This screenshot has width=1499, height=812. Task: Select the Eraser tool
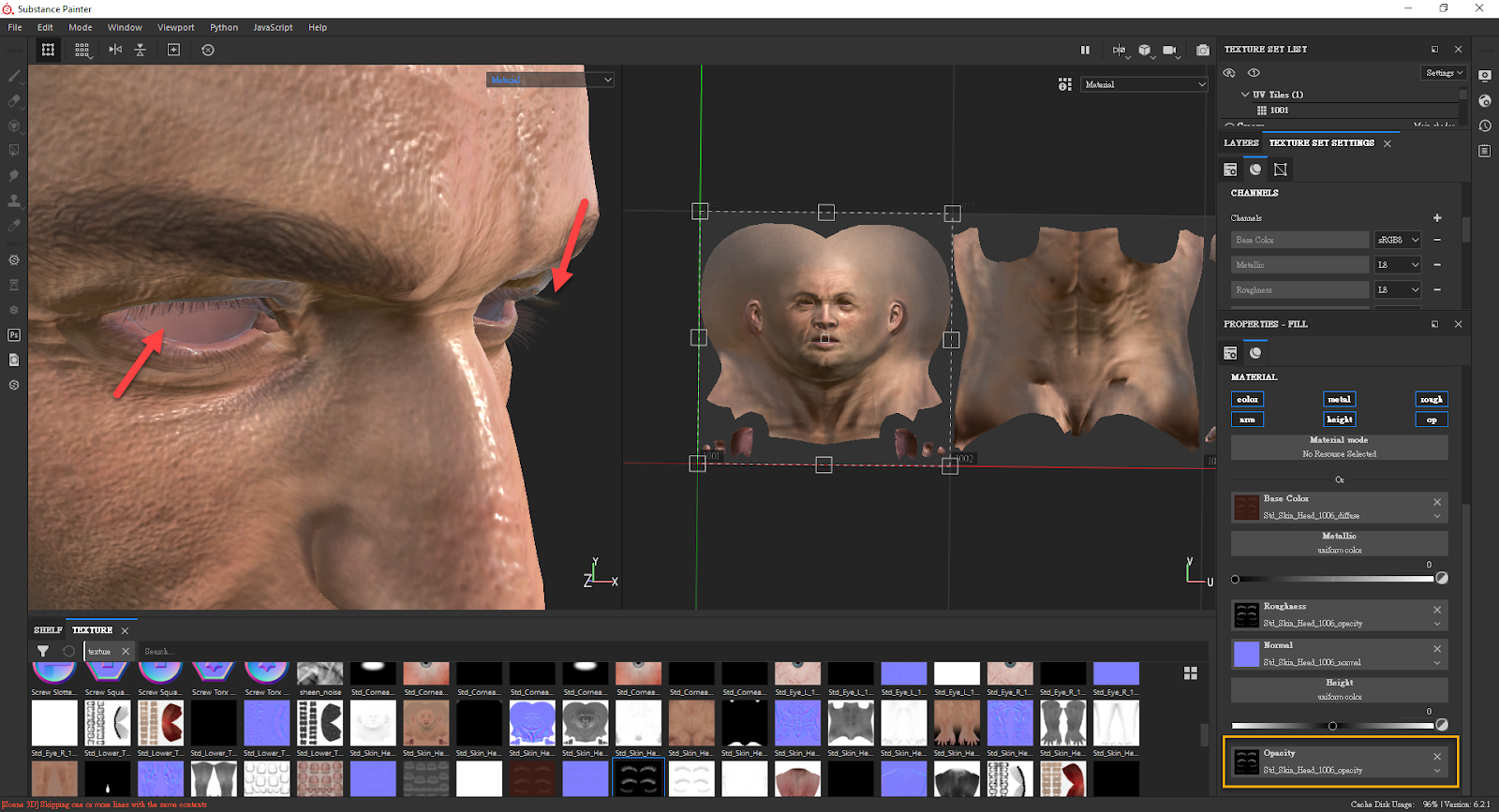pyautogui.click(x=14, y=101)
